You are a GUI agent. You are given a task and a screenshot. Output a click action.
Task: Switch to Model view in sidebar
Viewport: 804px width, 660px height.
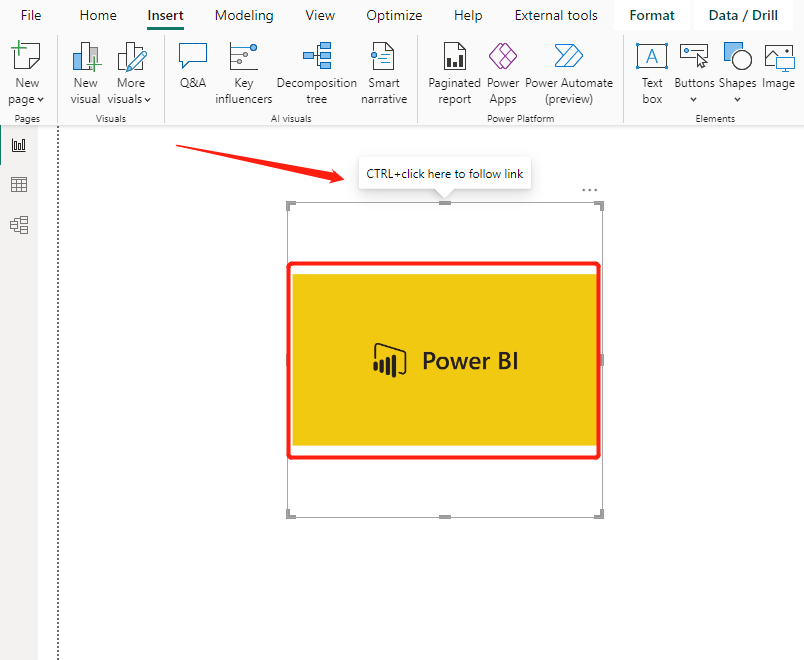tap(19, 225)
